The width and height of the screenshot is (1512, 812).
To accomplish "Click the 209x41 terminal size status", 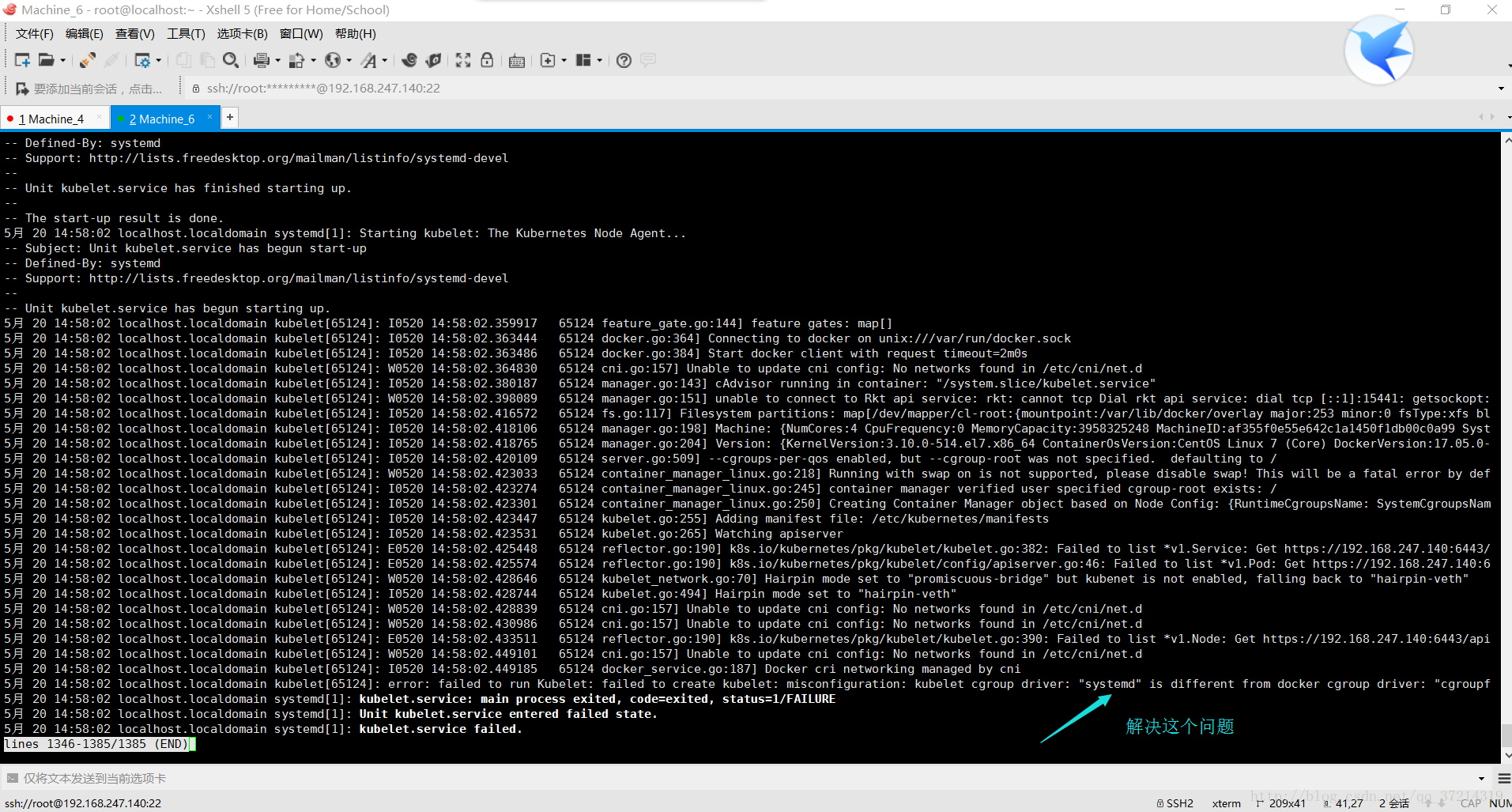I will click(x=1281, y=803).
